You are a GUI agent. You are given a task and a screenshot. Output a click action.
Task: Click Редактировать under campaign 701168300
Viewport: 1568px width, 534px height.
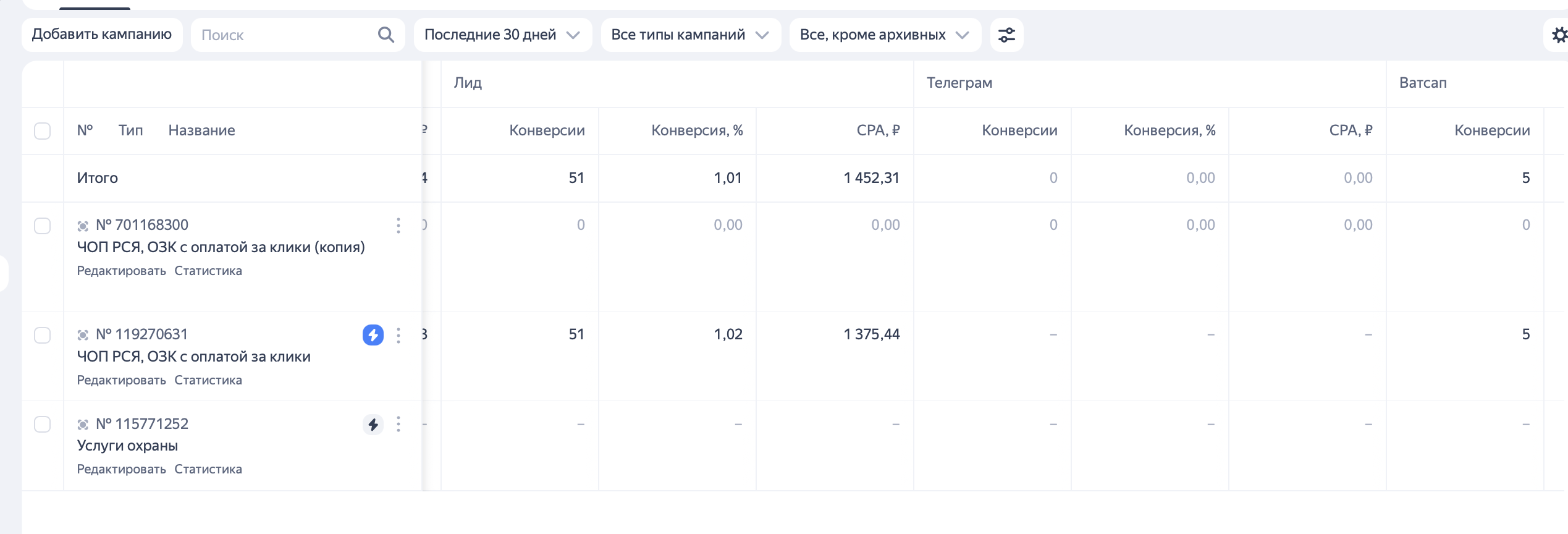(x=121, y=271)
